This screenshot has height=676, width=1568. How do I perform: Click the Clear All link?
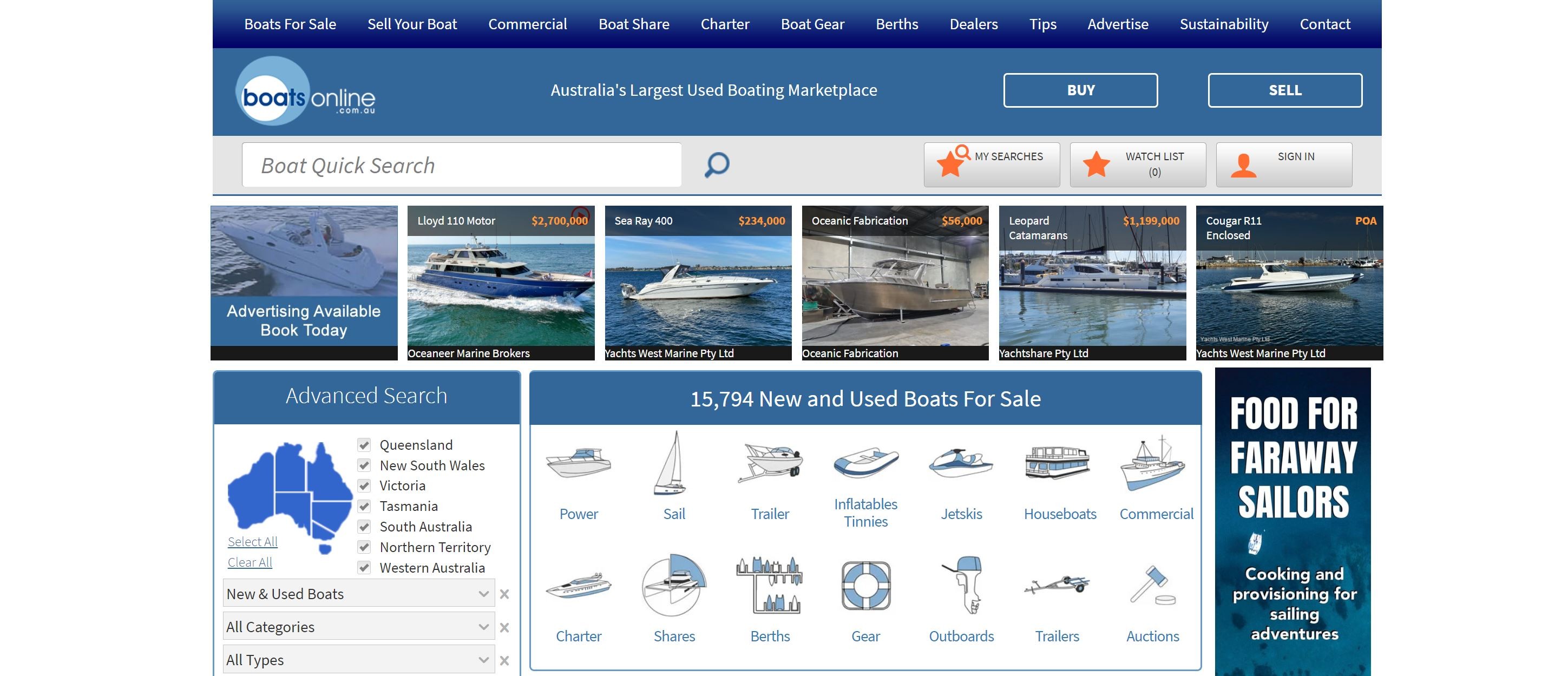(250, 562)
